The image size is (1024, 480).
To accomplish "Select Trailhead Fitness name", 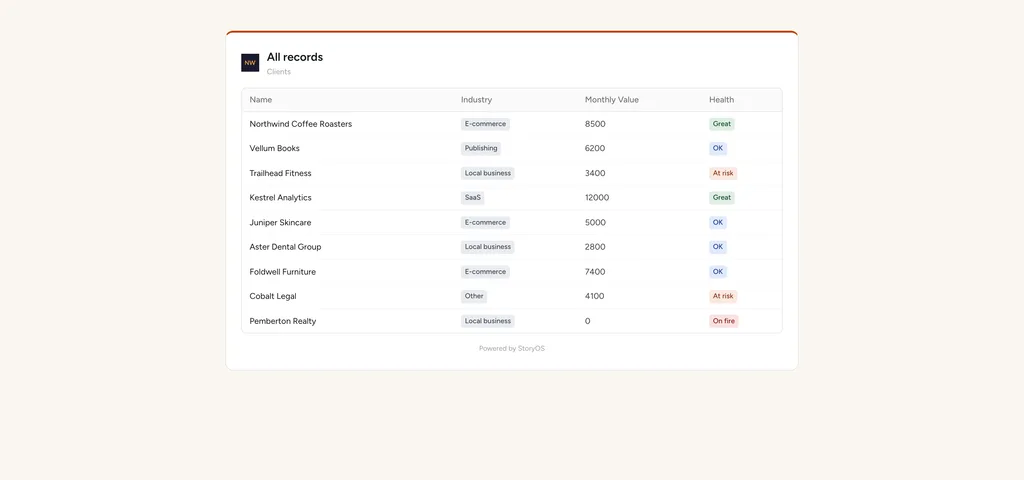I will [280, 173].
